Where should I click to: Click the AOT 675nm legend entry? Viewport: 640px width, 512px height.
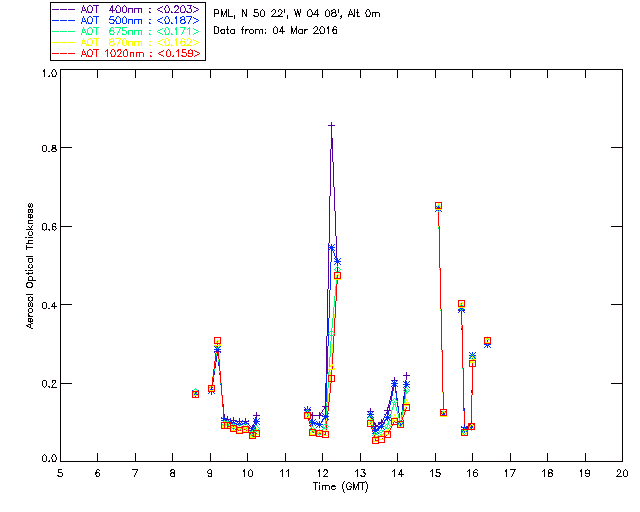(x=126, y=31)
